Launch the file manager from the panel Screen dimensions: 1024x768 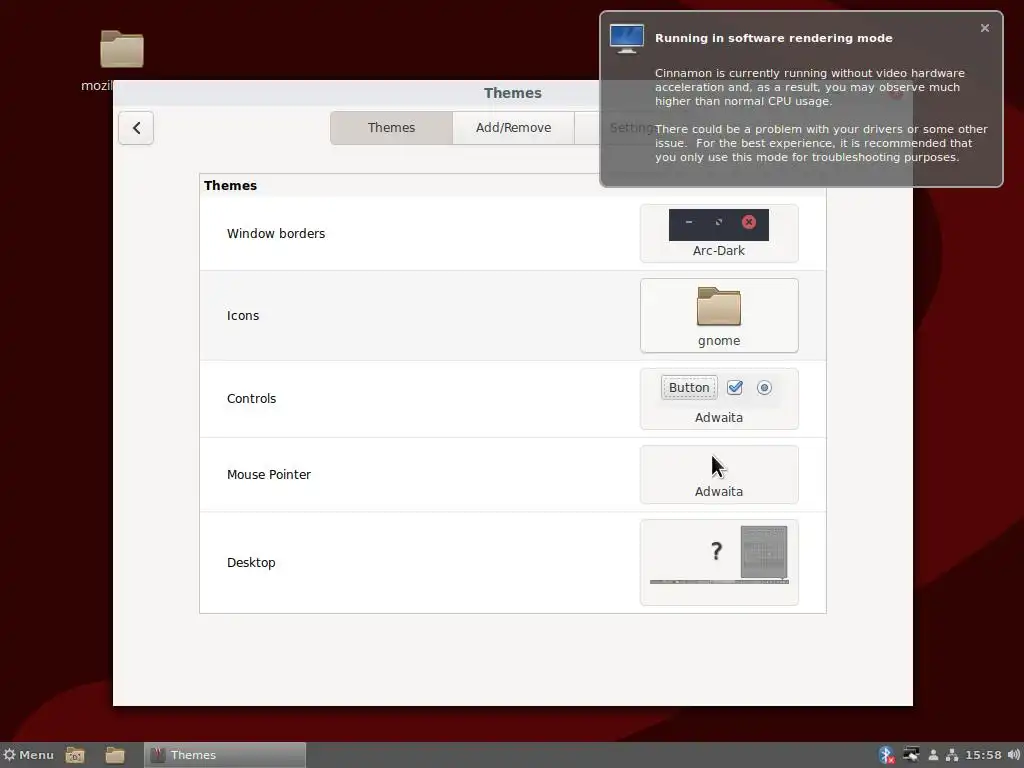(115, 755)
